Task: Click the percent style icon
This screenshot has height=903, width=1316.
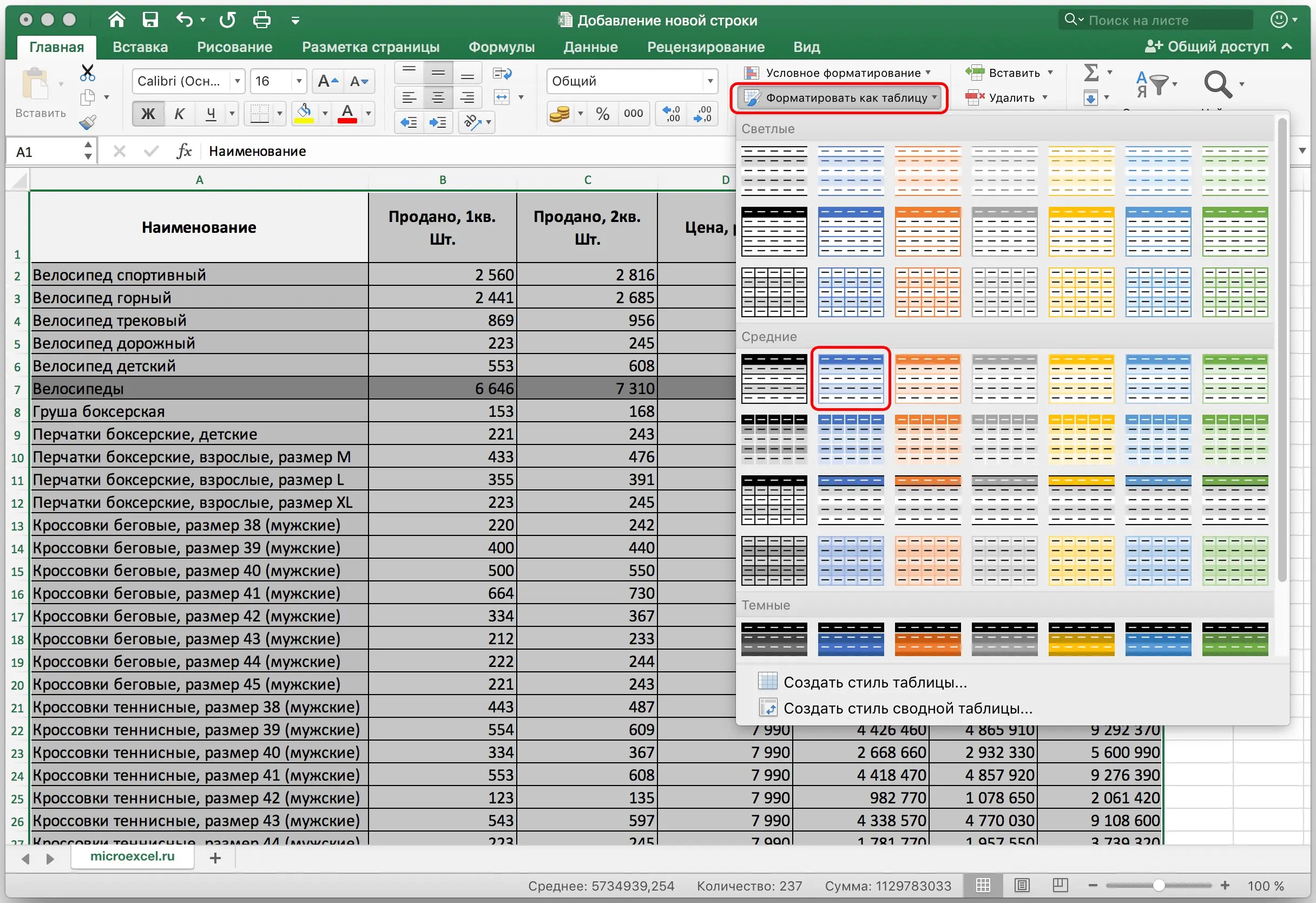Action: click(602, 114)
